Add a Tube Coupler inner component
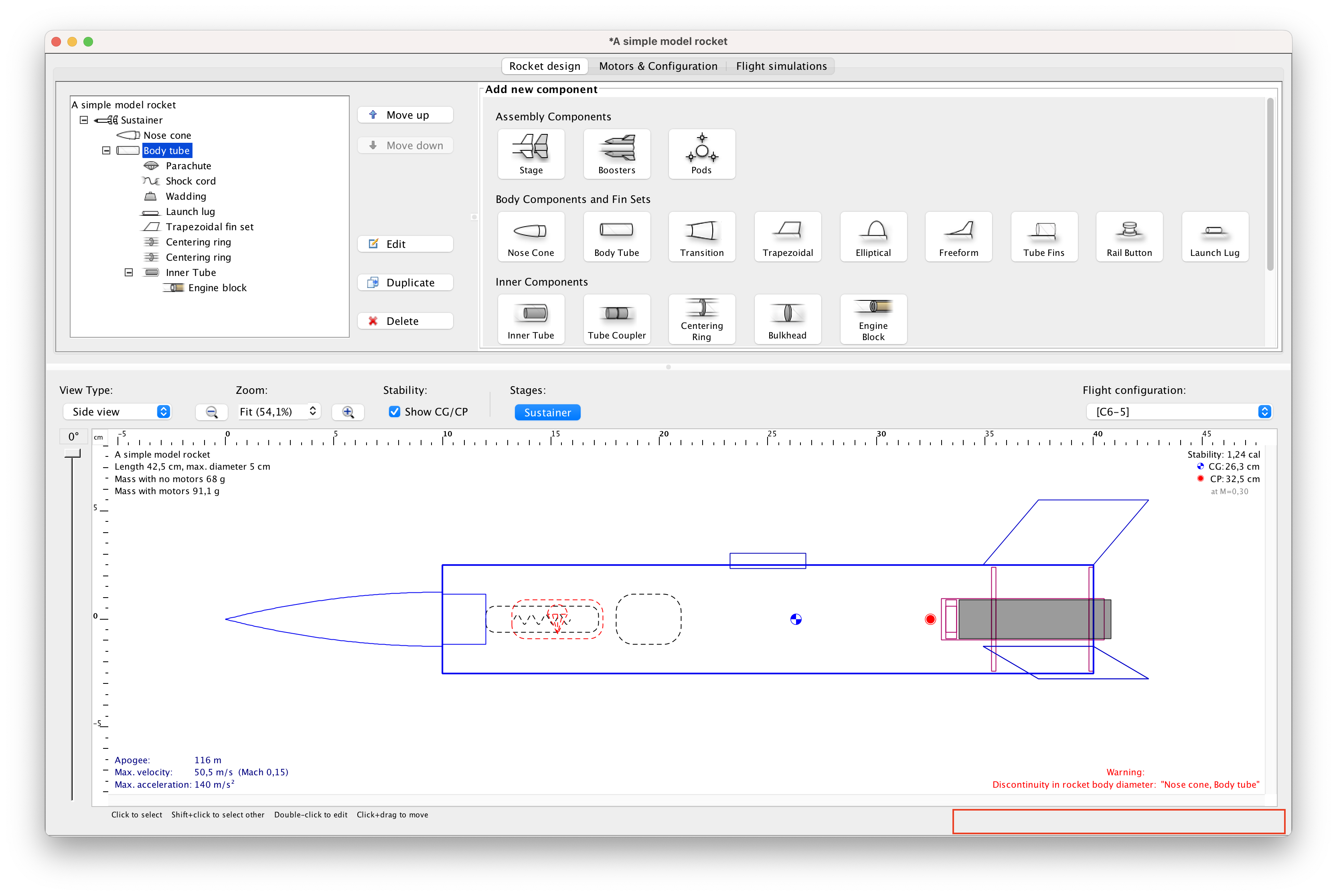Viewport: 1337px width, 896px height. 616,319
